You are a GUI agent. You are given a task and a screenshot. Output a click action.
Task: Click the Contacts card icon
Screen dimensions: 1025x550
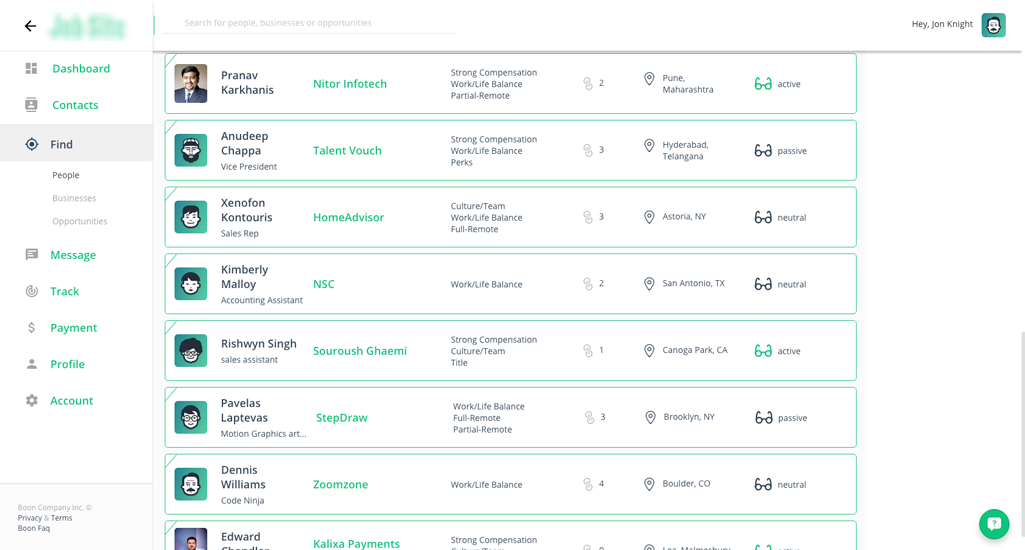click(x=31, y=105)
